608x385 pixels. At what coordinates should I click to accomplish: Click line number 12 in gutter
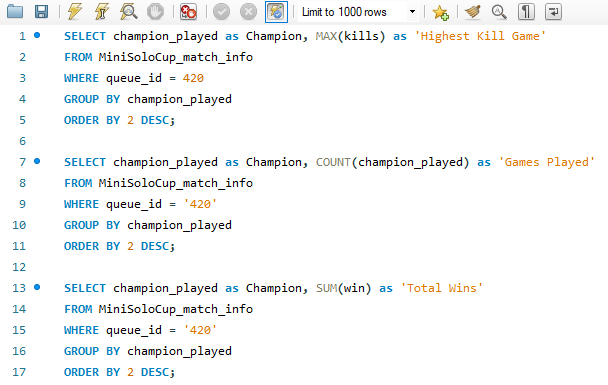pyautogui.click(x=19, y=267)
